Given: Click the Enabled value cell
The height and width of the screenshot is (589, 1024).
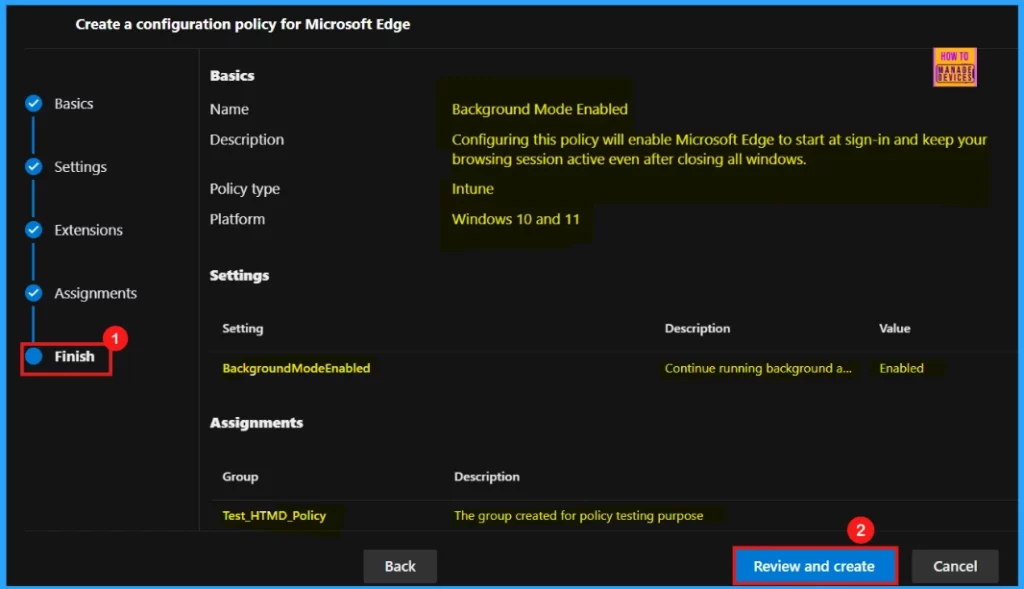Looking at the screenshot, I should 901,368.
